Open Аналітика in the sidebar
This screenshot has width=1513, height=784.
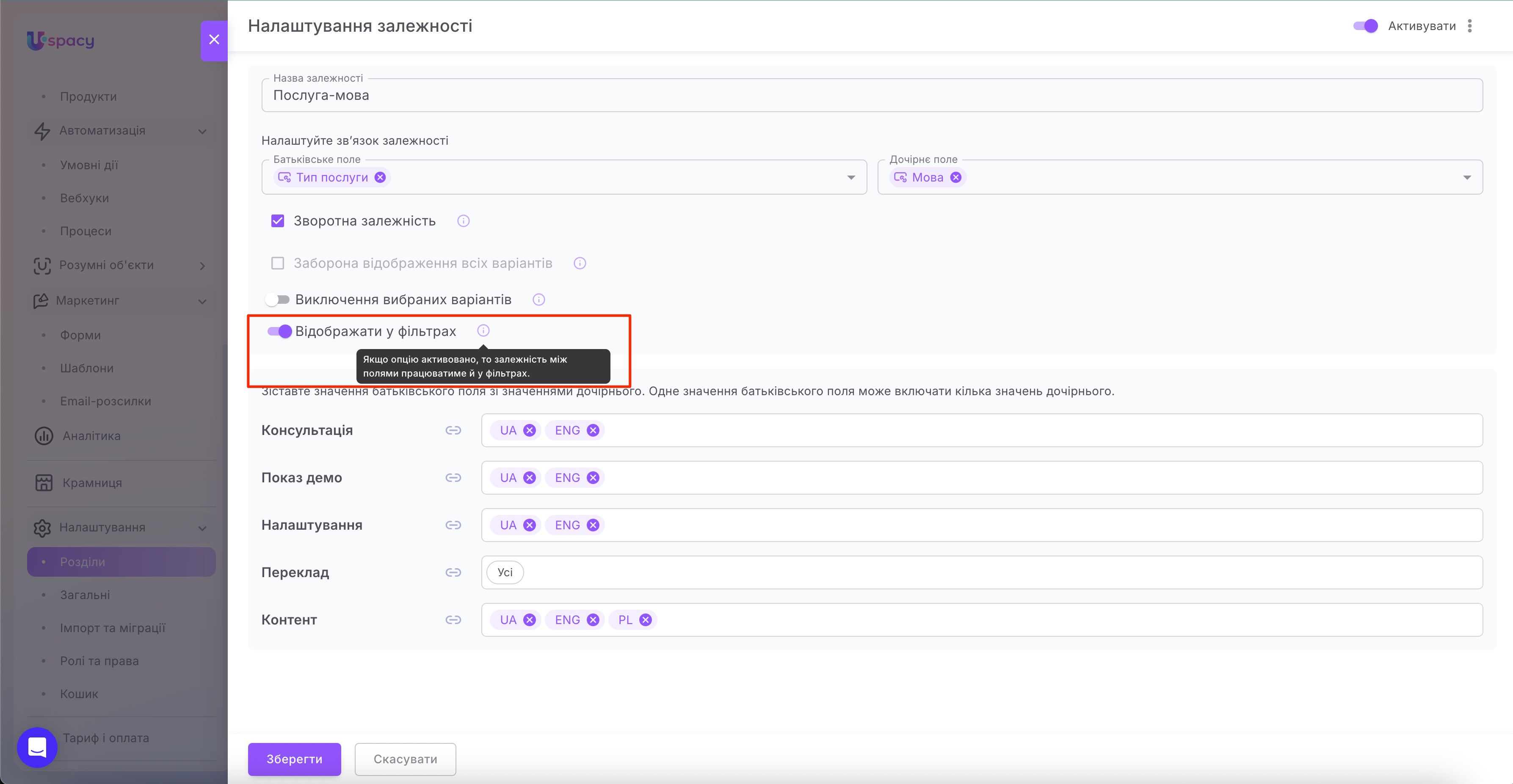pos(91,436)
